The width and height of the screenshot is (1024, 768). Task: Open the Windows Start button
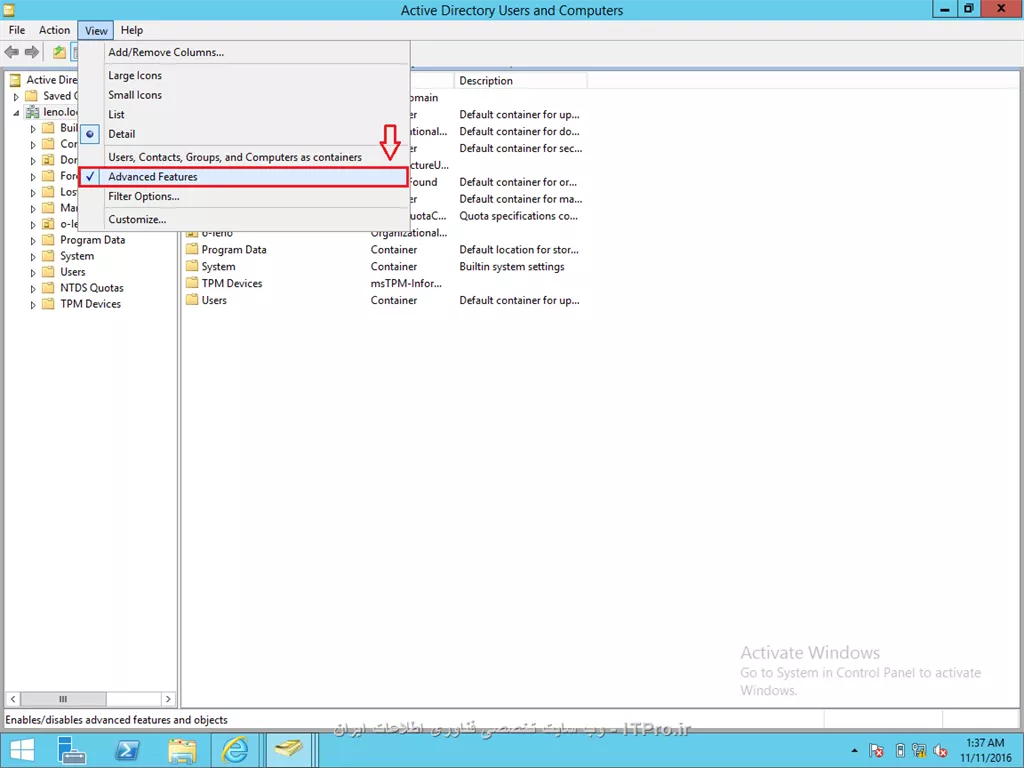click(x=22, y=750)
